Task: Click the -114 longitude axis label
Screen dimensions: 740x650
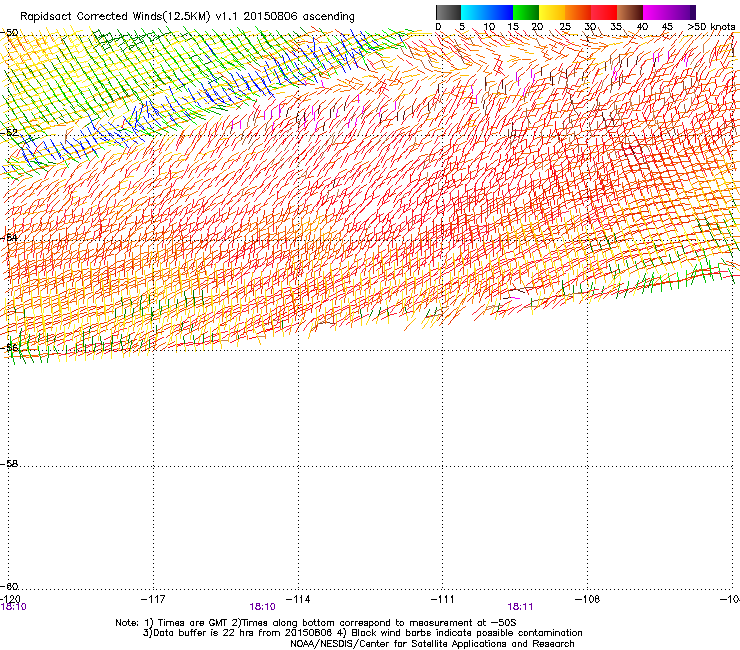Action: coord(298,599)
